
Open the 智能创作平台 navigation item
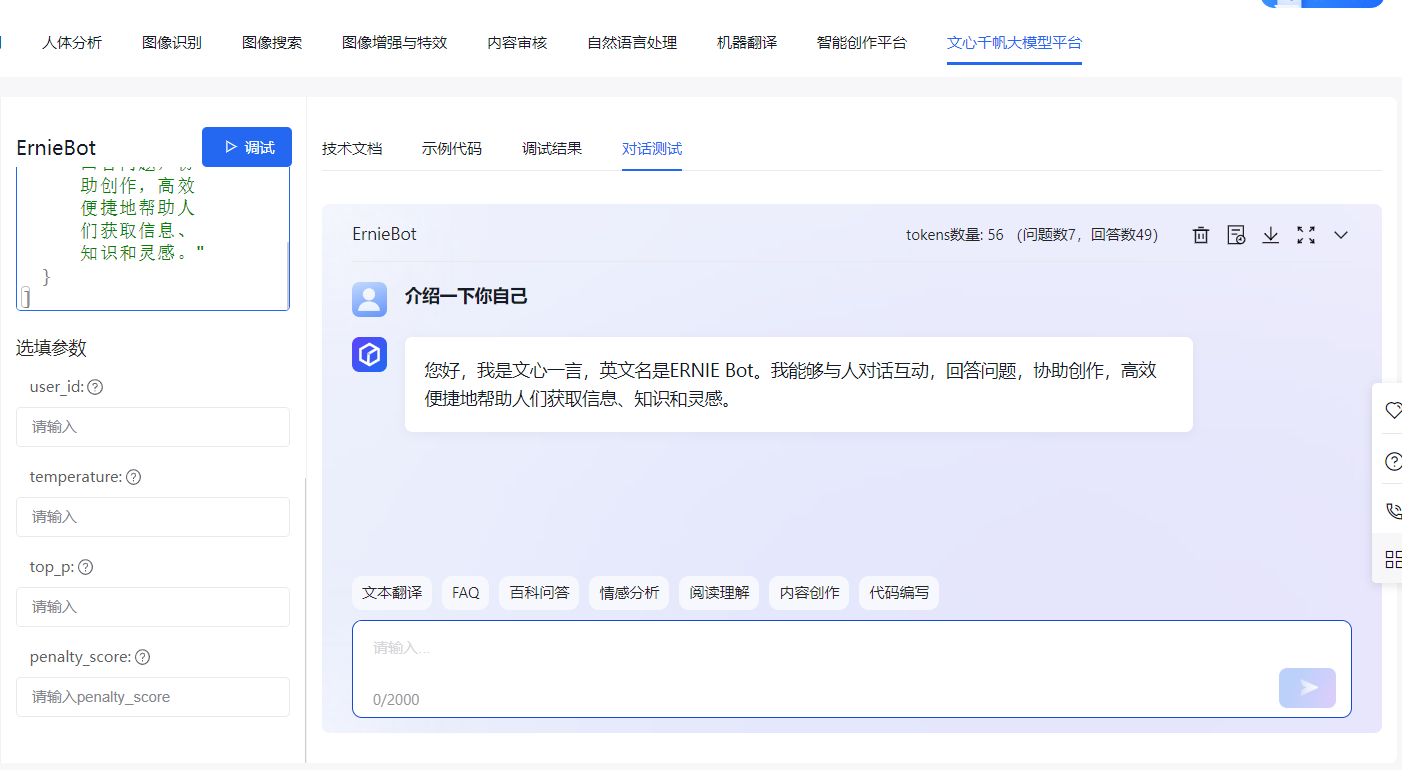pos(862,43)
